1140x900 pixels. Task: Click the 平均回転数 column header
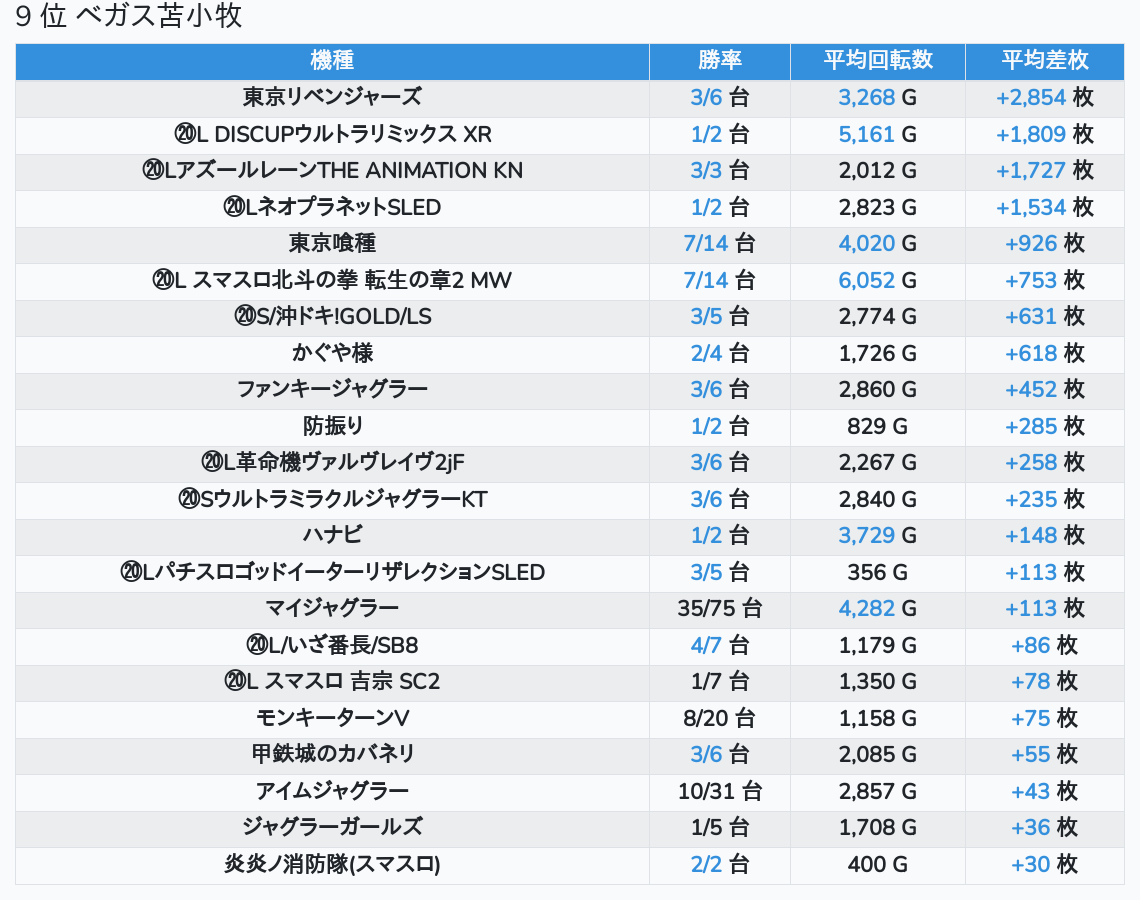877,61
